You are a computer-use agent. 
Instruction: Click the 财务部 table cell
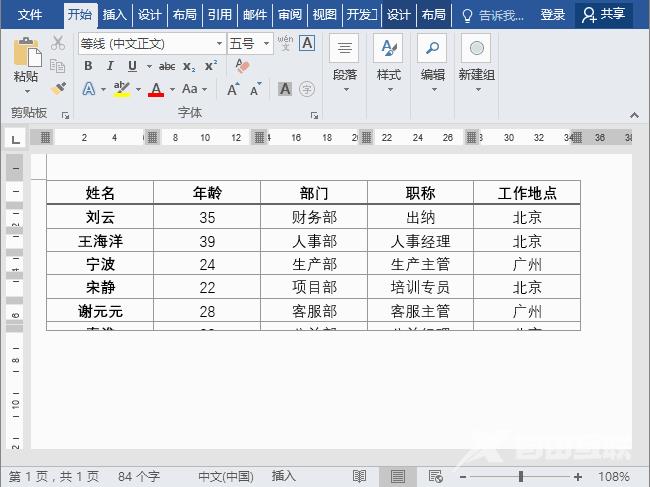pos(314,217)
